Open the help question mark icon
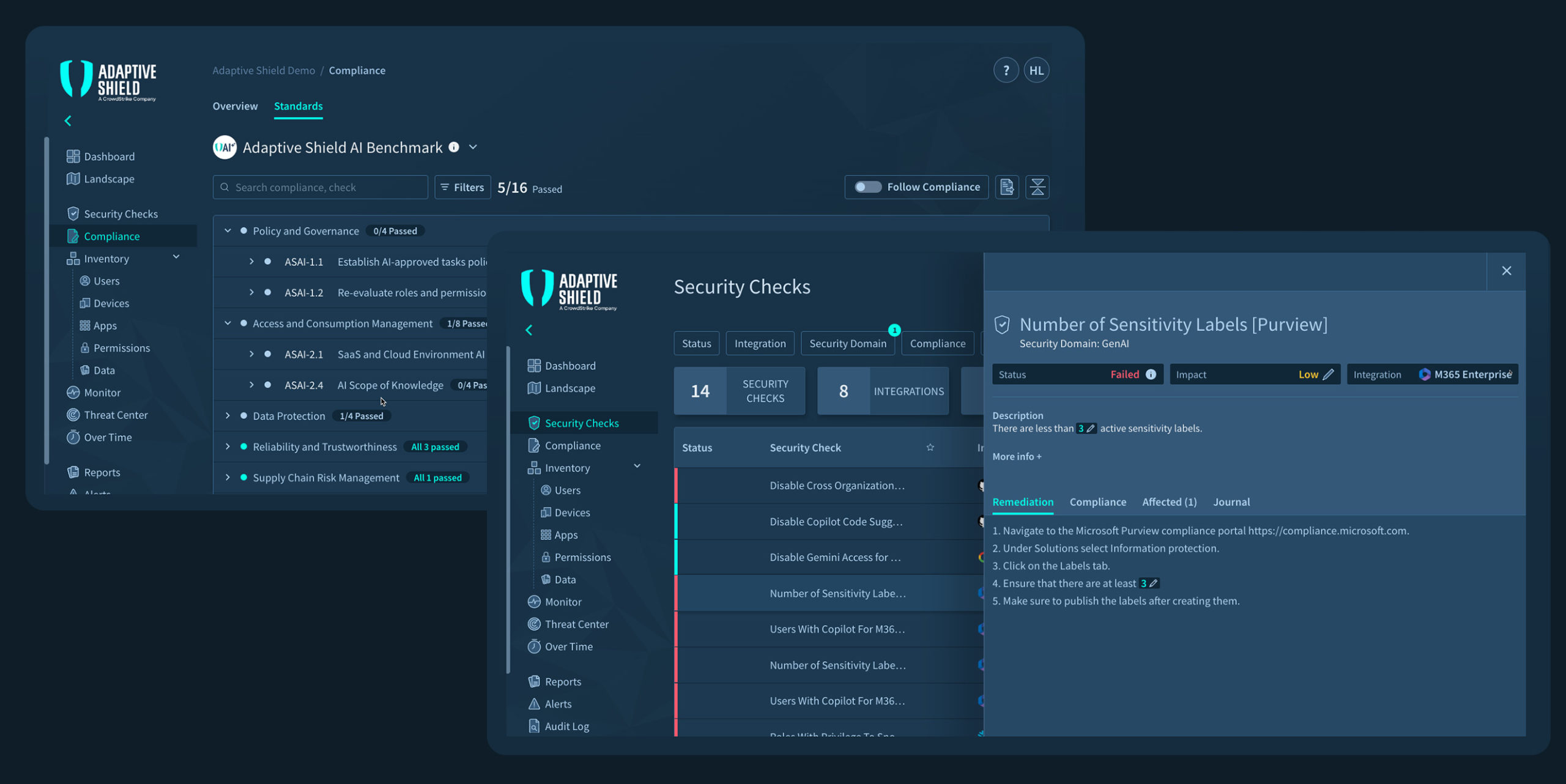Viewport: 1566px width, 784px height. (1006, 70)
